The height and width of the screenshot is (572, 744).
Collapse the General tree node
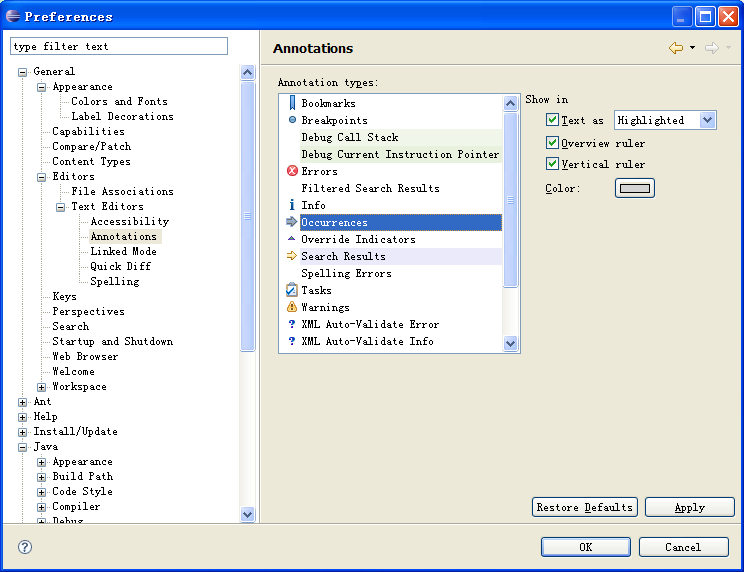(x=22, y=72)
